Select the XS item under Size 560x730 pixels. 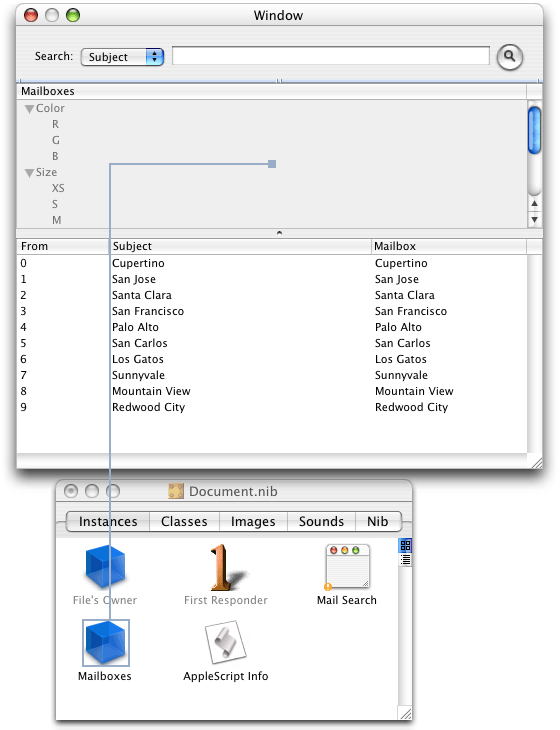(x=58, y=188)
